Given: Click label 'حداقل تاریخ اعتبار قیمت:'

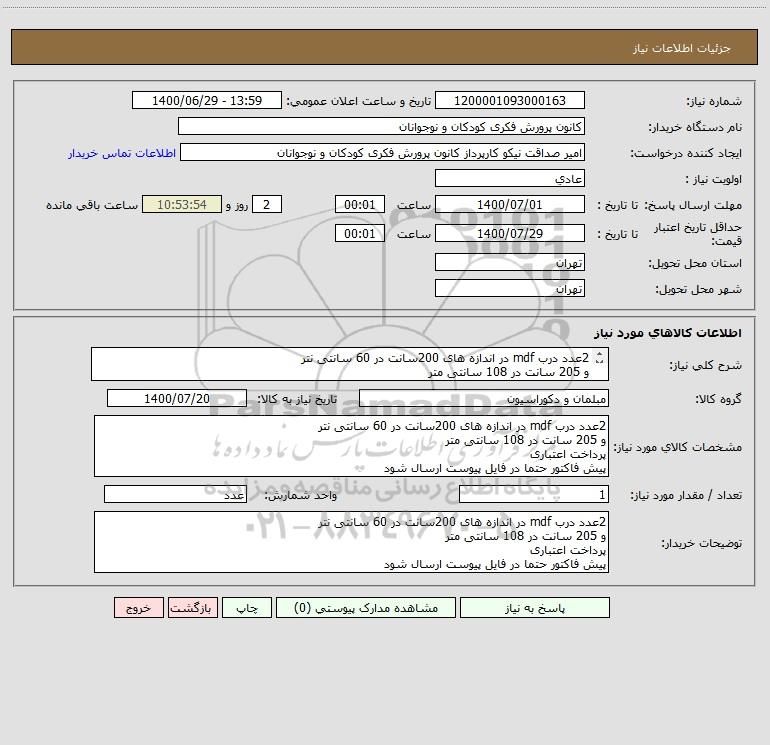Looking at the screenshot, I should pos(698,234).
